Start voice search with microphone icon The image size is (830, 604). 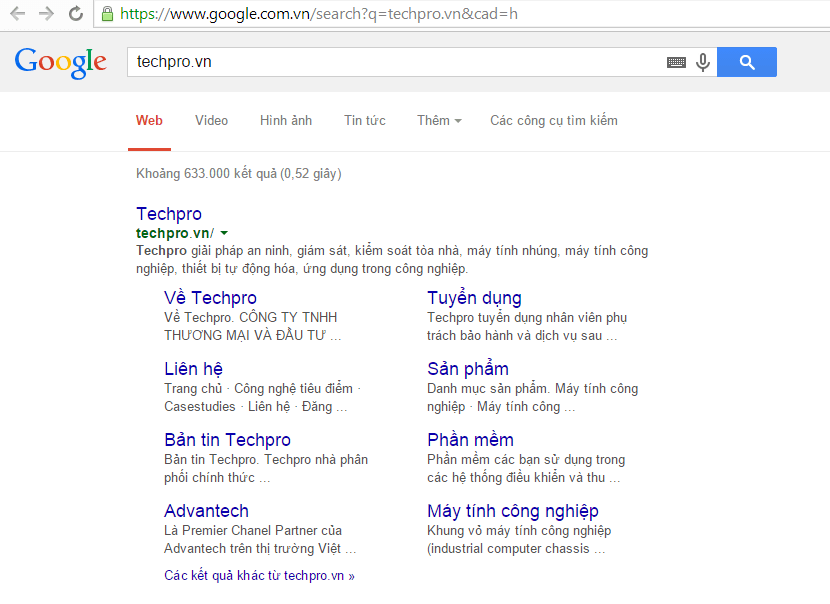[703, 62]
